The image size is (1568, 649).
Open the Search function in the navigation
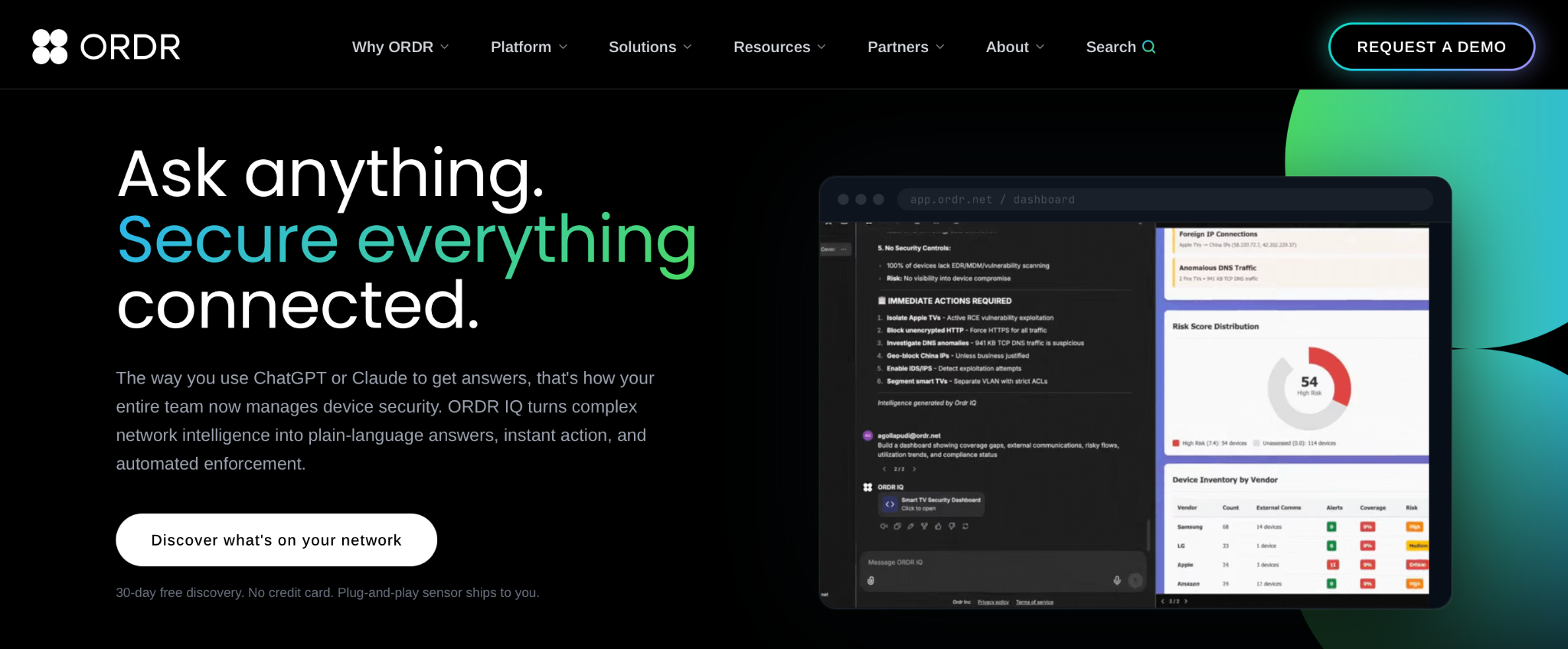point(1121,47)
